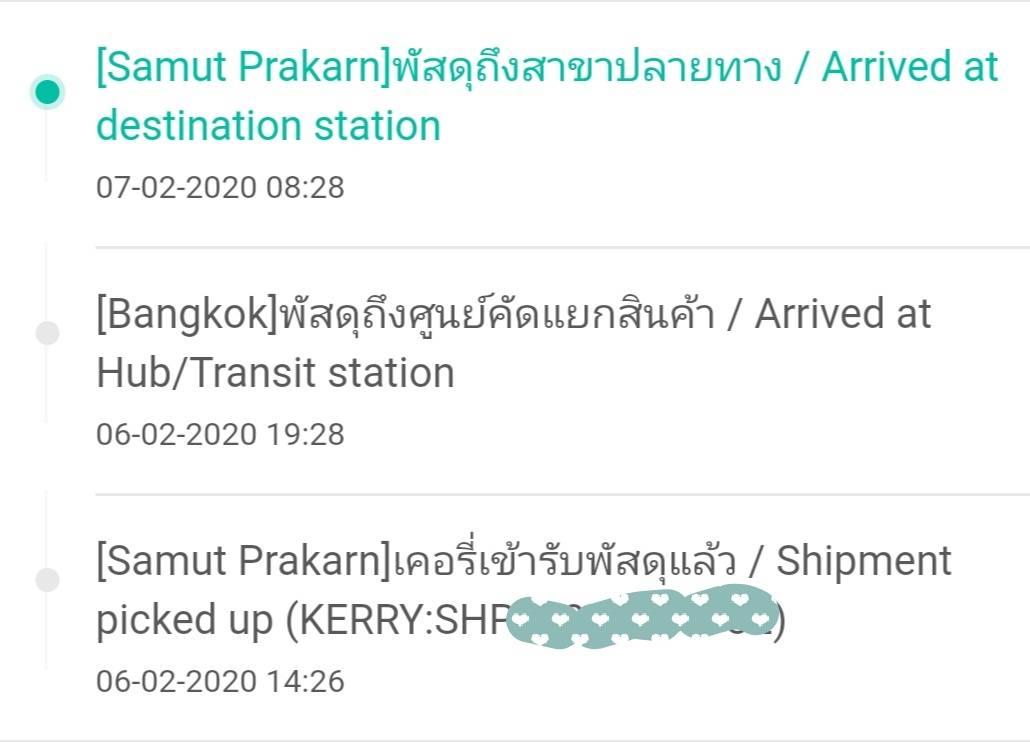This screenshot has width=1030, height=742.
Task: Click the green [Samut Prakarn] location label
Action: tap(244, 68)
